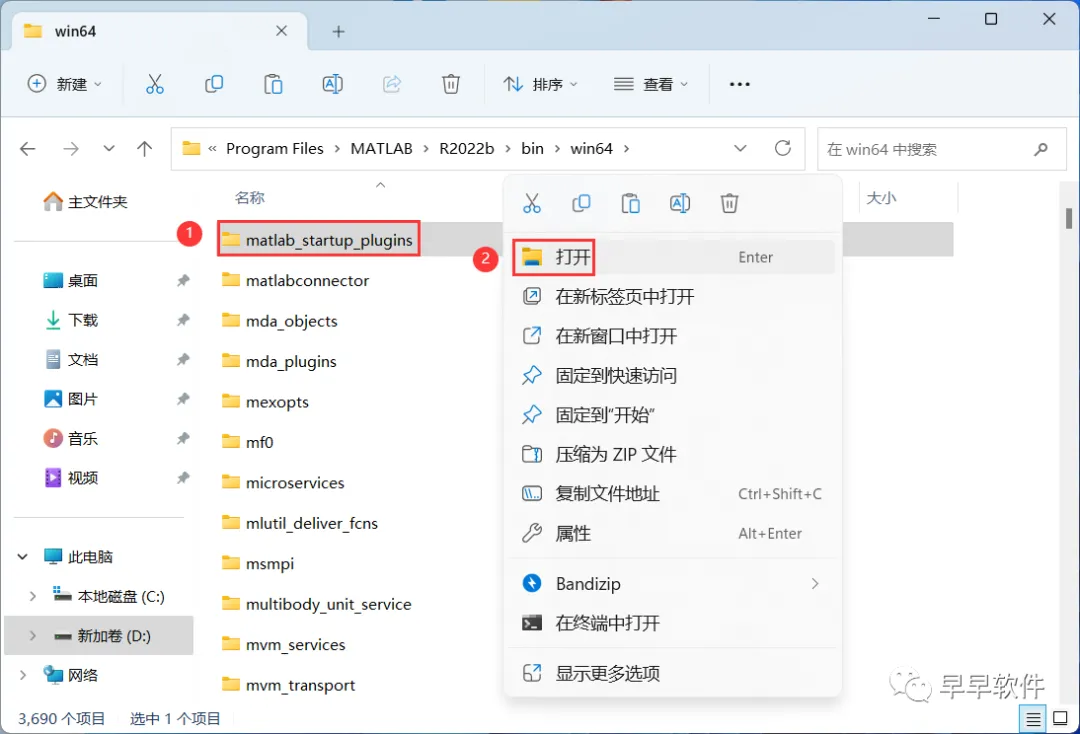Click MATLAB in the breadcrumb path
The height and width of the screenshot is (734, 1080).
[x=382, y=149]
